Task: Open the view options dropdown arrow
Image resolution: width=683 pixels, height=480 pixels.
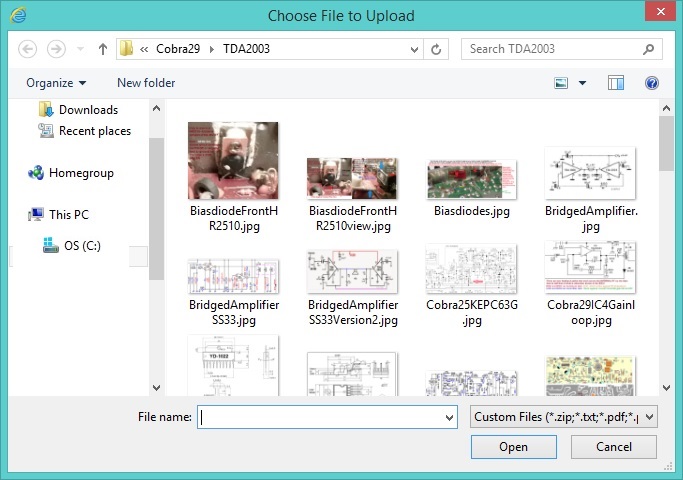Action: pyautogui.click(x=582, y=83)
